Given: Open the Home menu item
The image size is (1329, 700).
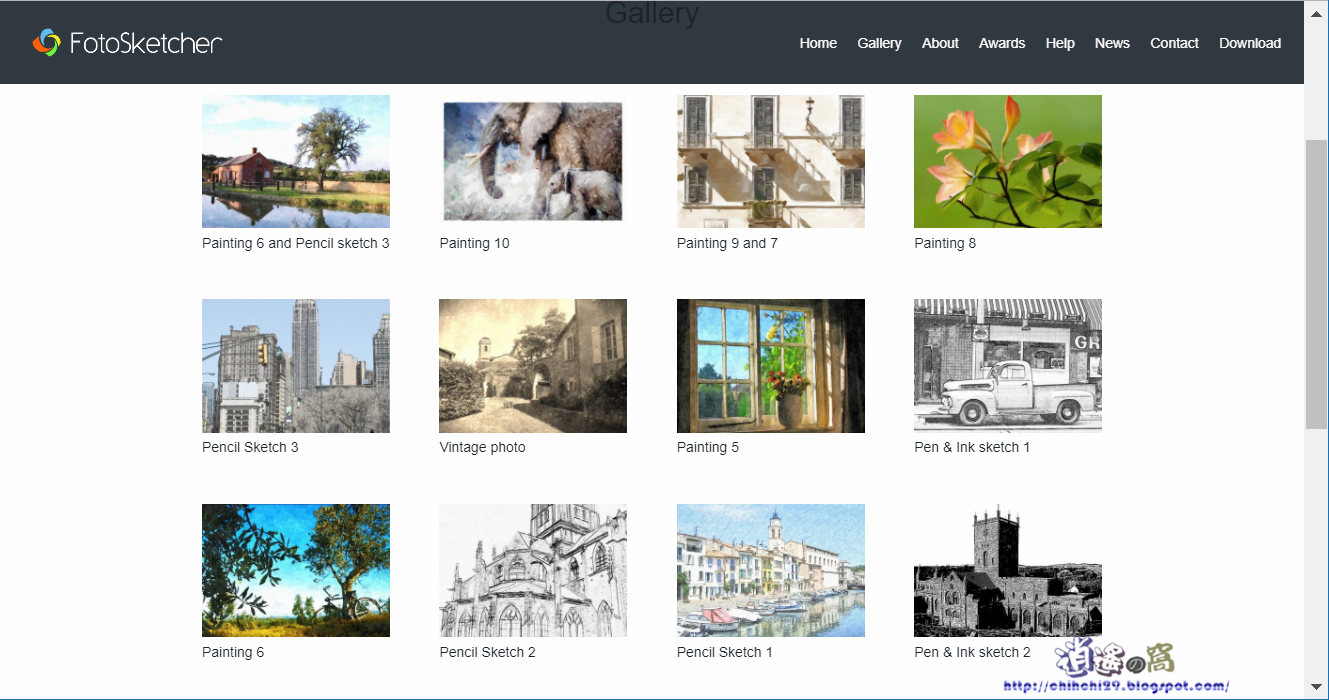Looking at the screenshot, I should pos(818,43).
